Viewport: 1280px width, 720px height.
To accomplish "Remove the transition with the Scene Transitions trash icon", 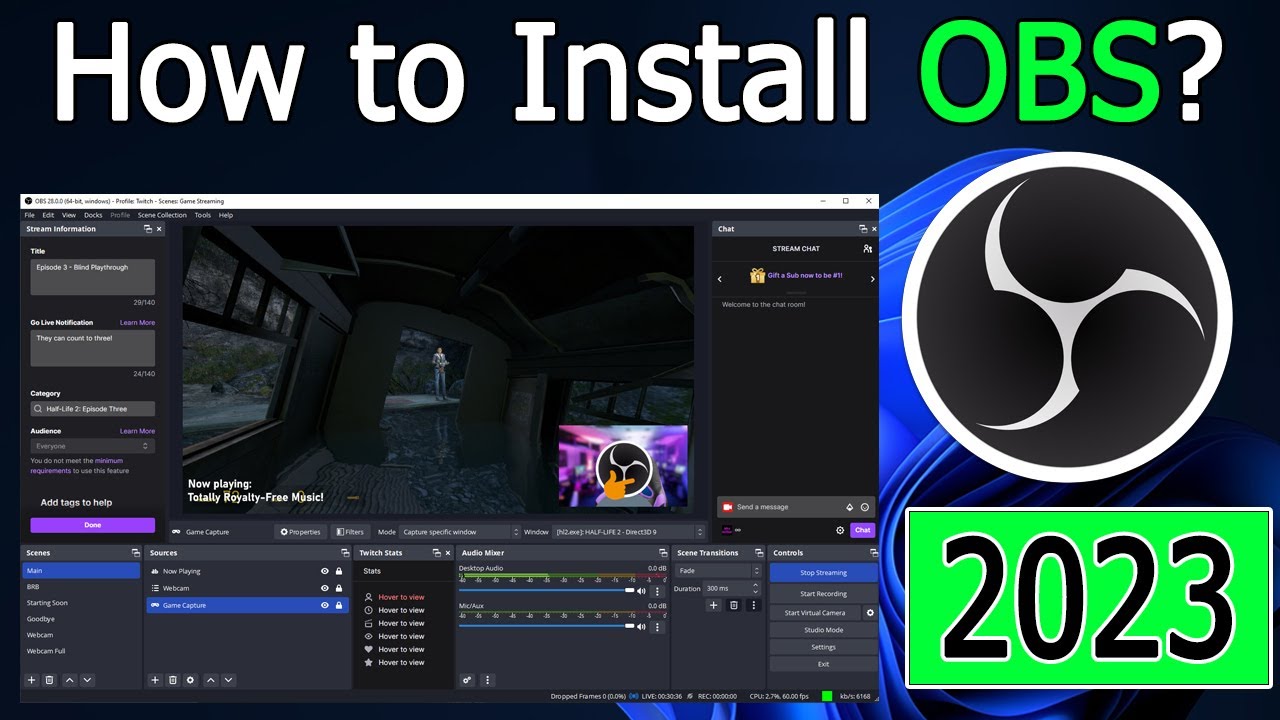I will tap(734, 605).
